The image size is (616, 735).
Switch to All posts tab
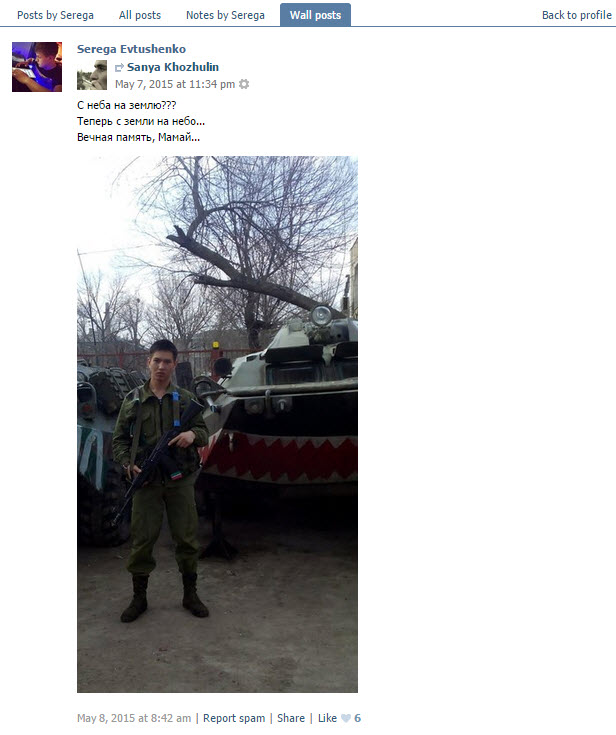140,15
